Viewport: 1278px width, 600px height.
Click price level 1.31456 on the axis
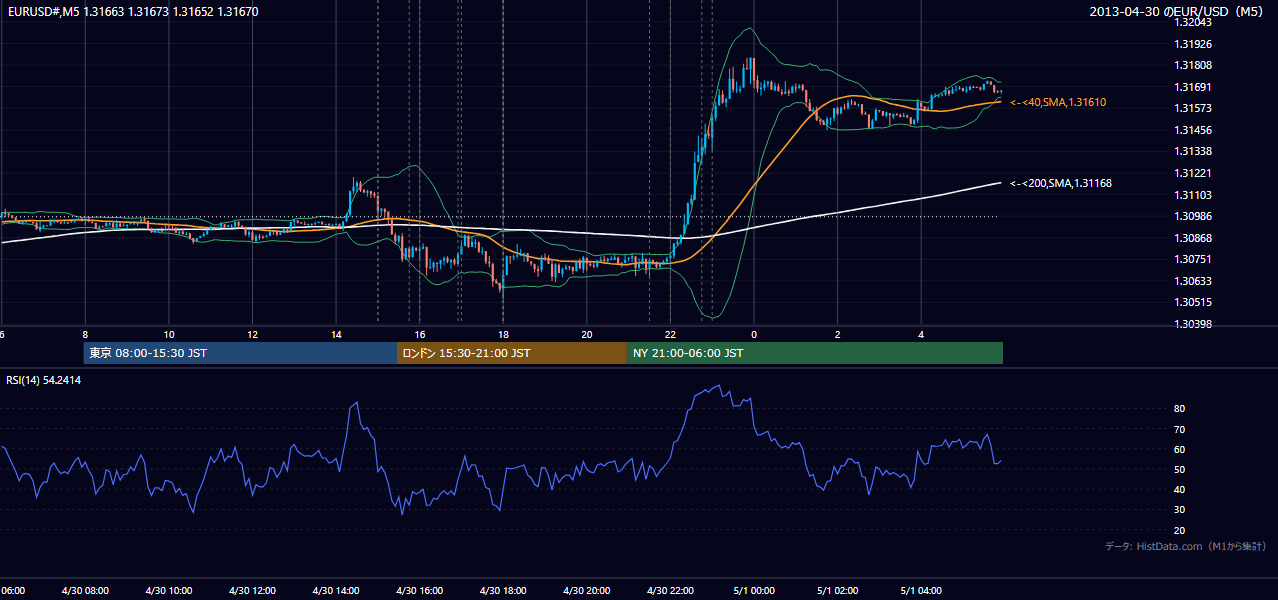pos(1193,130)
